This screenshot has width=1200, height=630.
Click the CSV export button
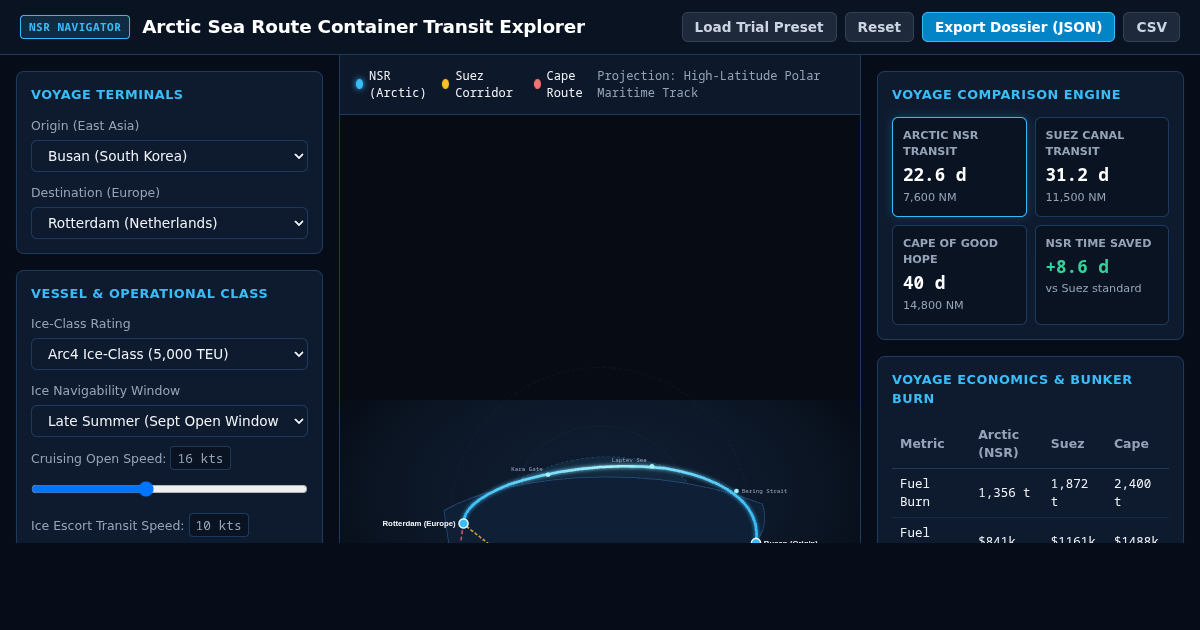1151,27
